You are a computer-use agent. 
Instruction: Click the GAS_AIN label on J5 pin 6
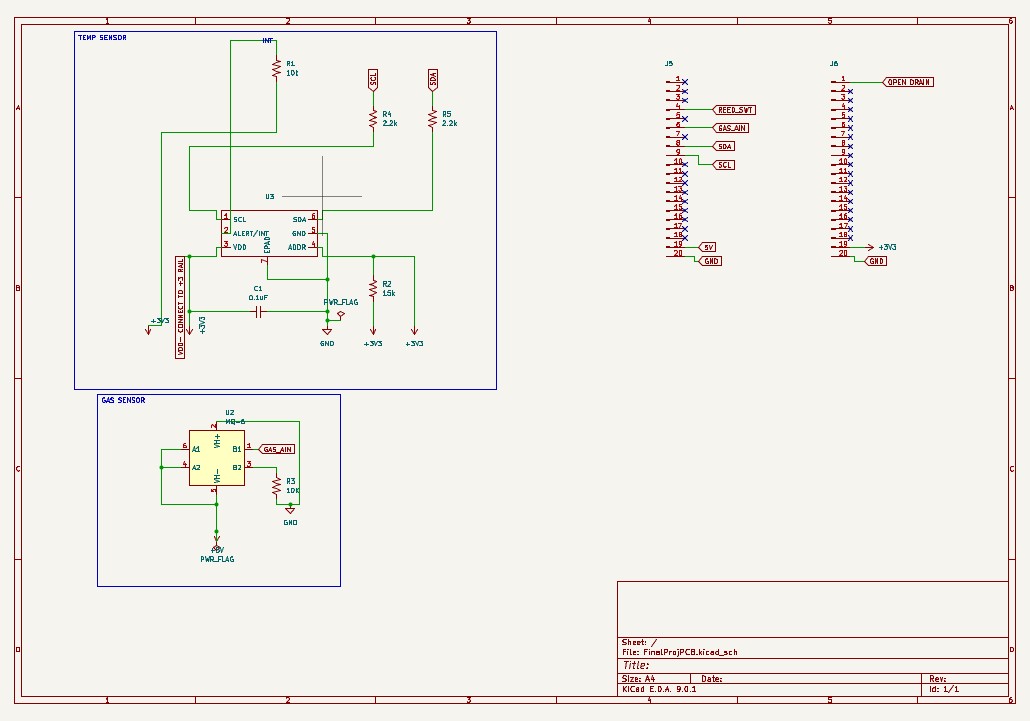[731, 128]
